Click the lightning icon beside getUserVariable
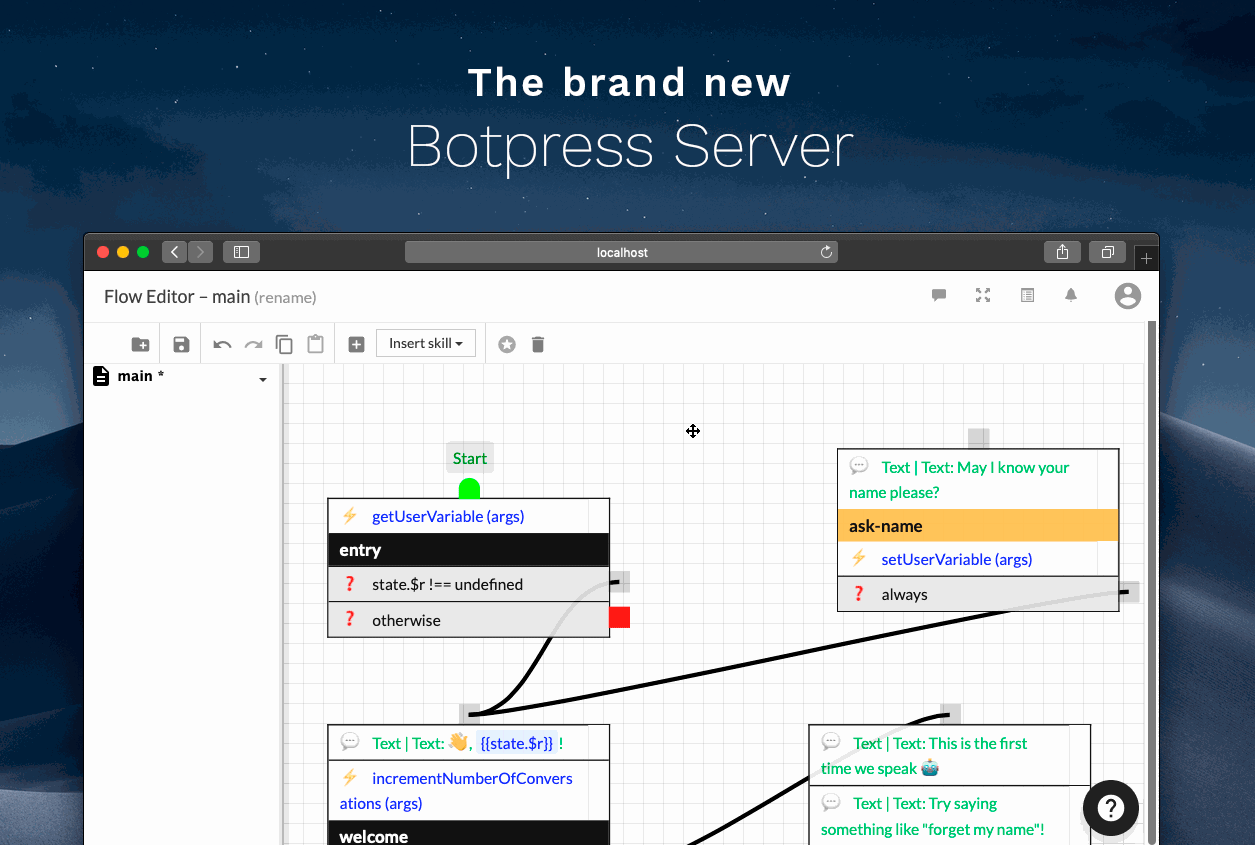Image resolution: width=1255 pixels, height=845 pixels. click(x=350, y=516)
